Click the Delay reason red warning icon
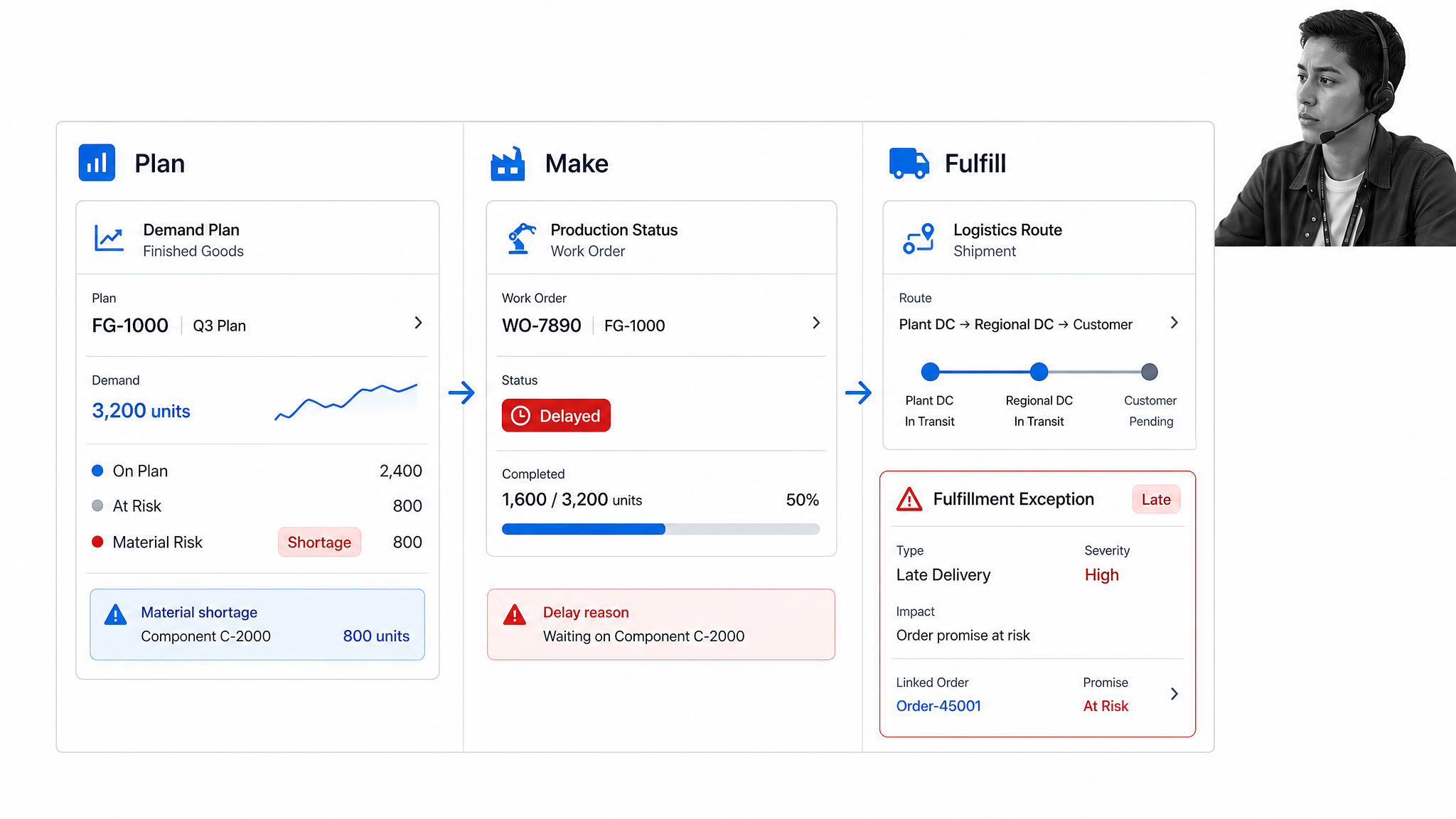Viewport: 1456px width, 819px height. click(515, 615)
